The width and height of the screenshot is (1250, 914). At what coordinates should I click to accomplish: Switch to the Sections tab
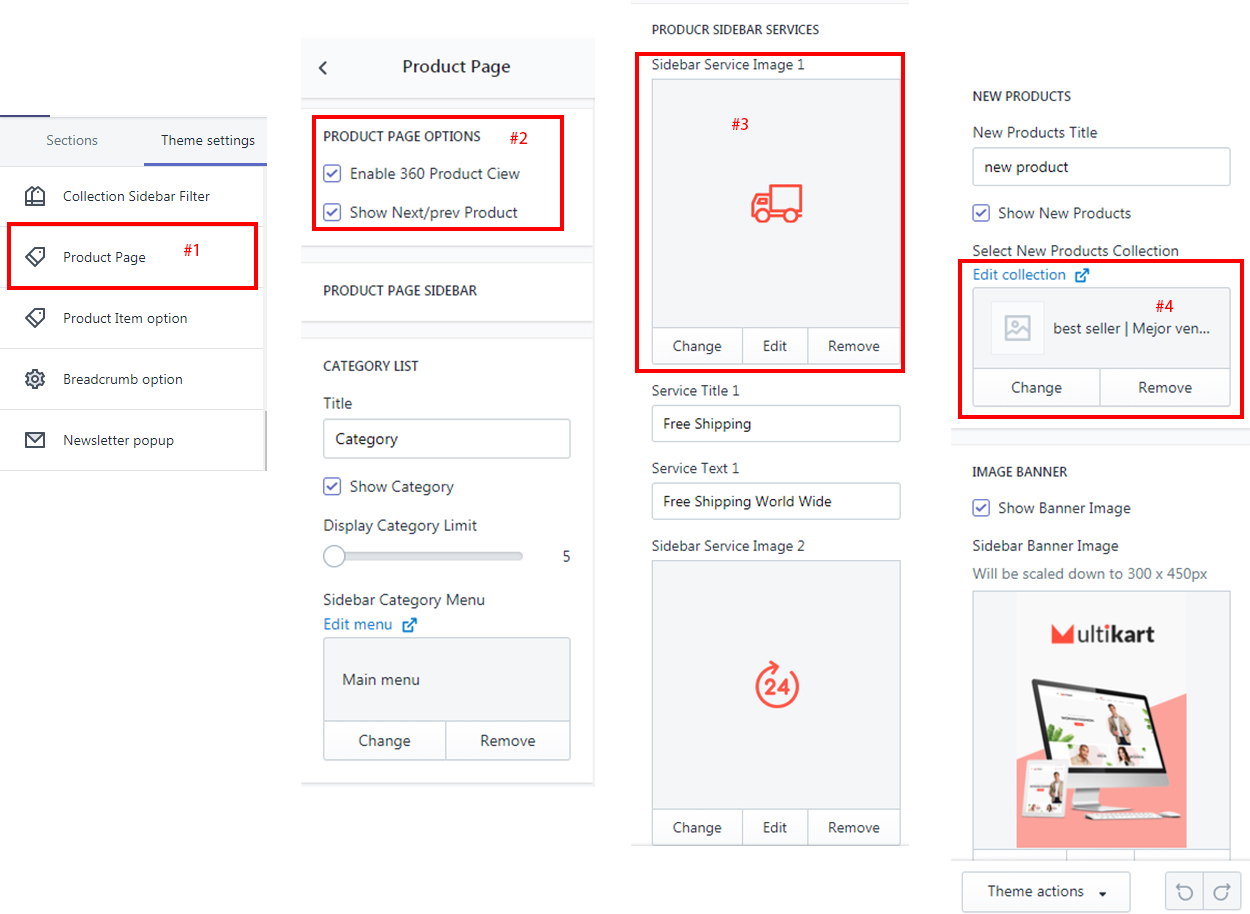click(72, 141)
